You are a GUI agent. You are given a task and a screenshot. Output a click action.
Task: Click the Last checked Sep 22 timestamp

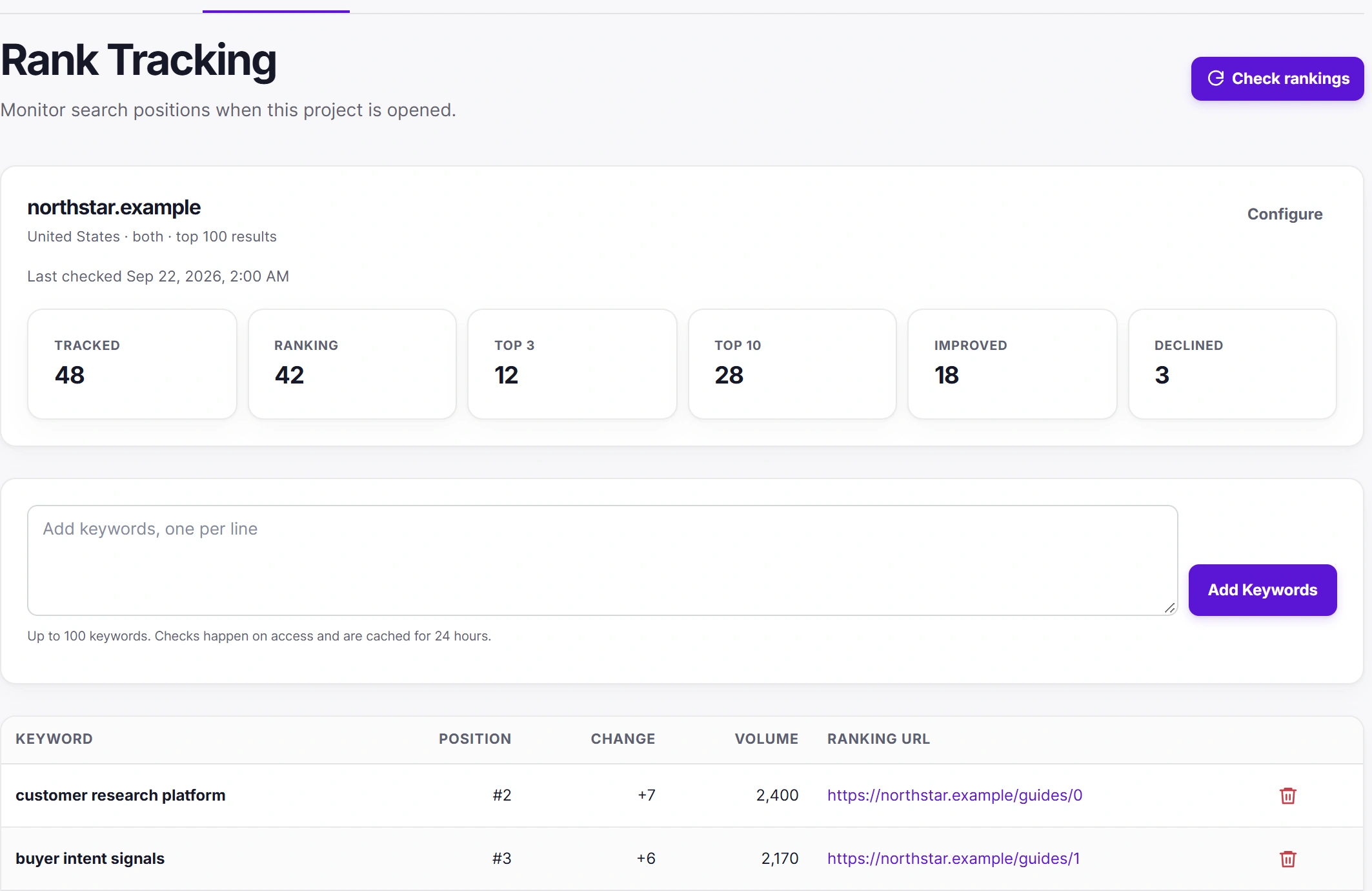158,276
